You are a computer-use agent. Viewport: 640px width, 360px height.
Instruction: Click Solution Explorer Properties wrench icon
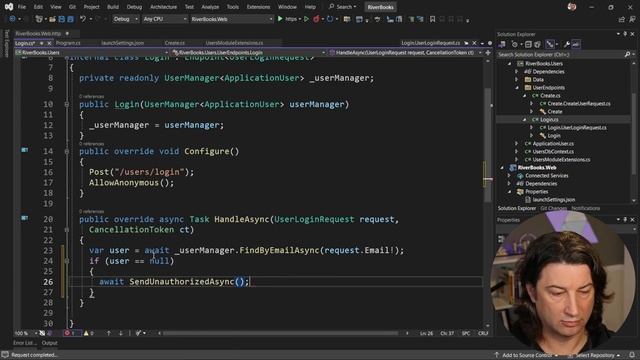point(567,44)
